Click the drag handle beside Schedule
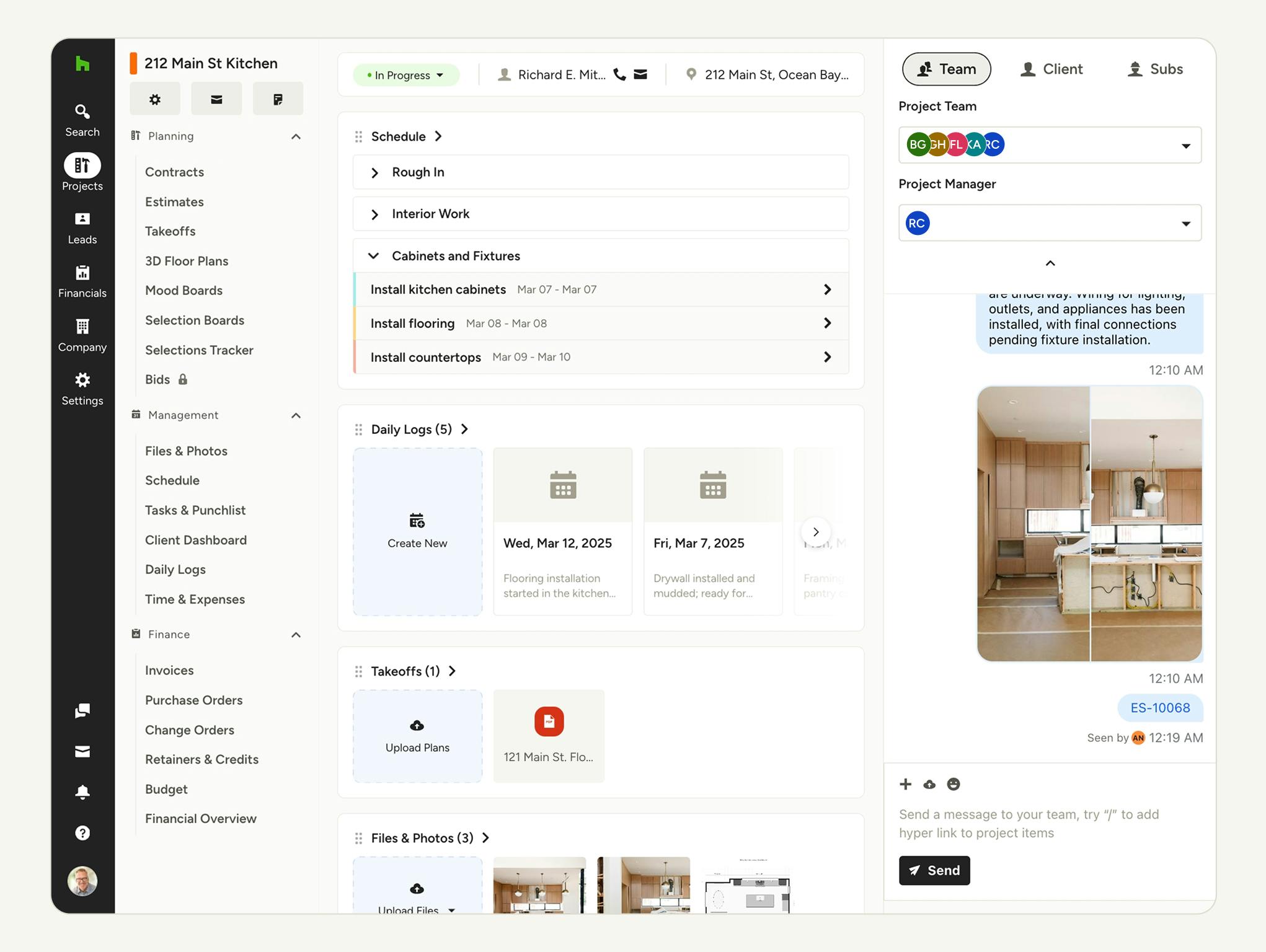Screen dimensions: 1266x952 (x=358, y=136)
